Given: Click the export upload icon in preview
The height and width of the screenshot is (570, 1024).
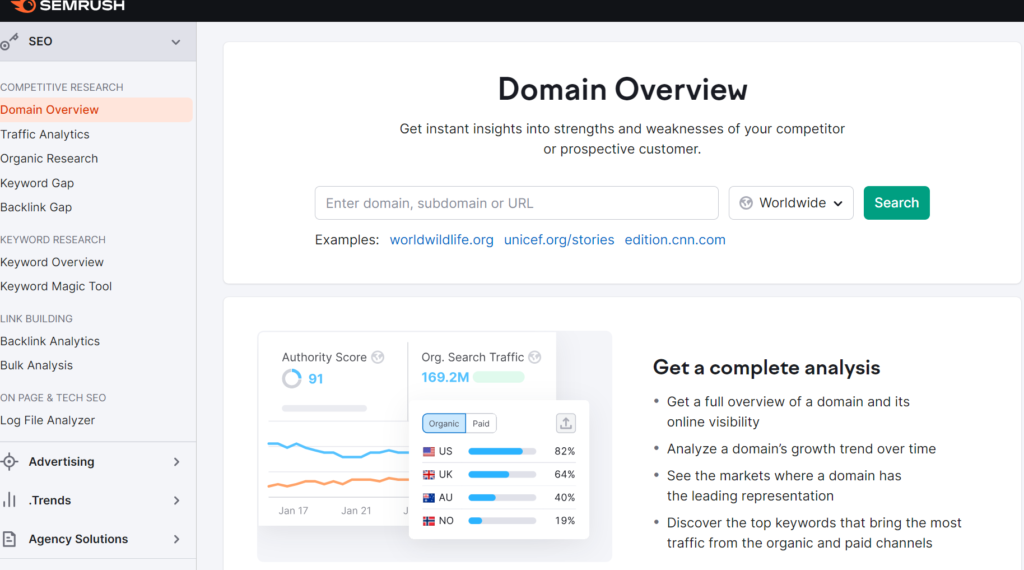Looking at the screenshot, I should [x=566, y=423].
